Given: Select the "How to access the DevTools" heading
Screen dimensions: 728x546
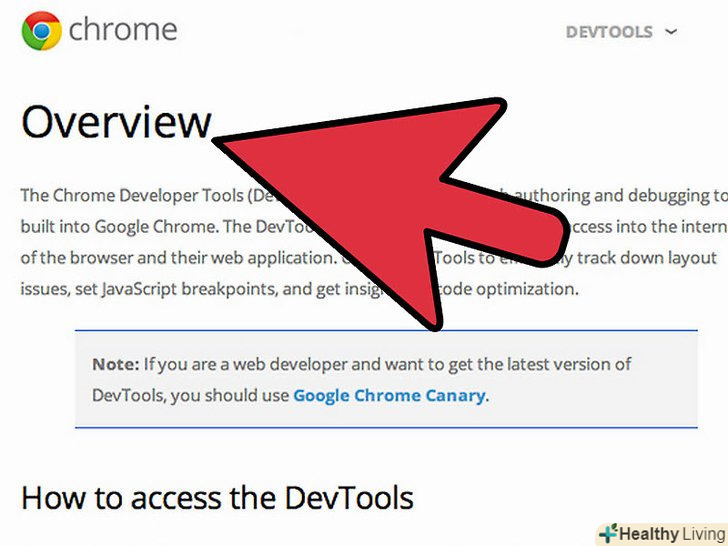Looking at the screenshot, I should (x=217, y=497).
